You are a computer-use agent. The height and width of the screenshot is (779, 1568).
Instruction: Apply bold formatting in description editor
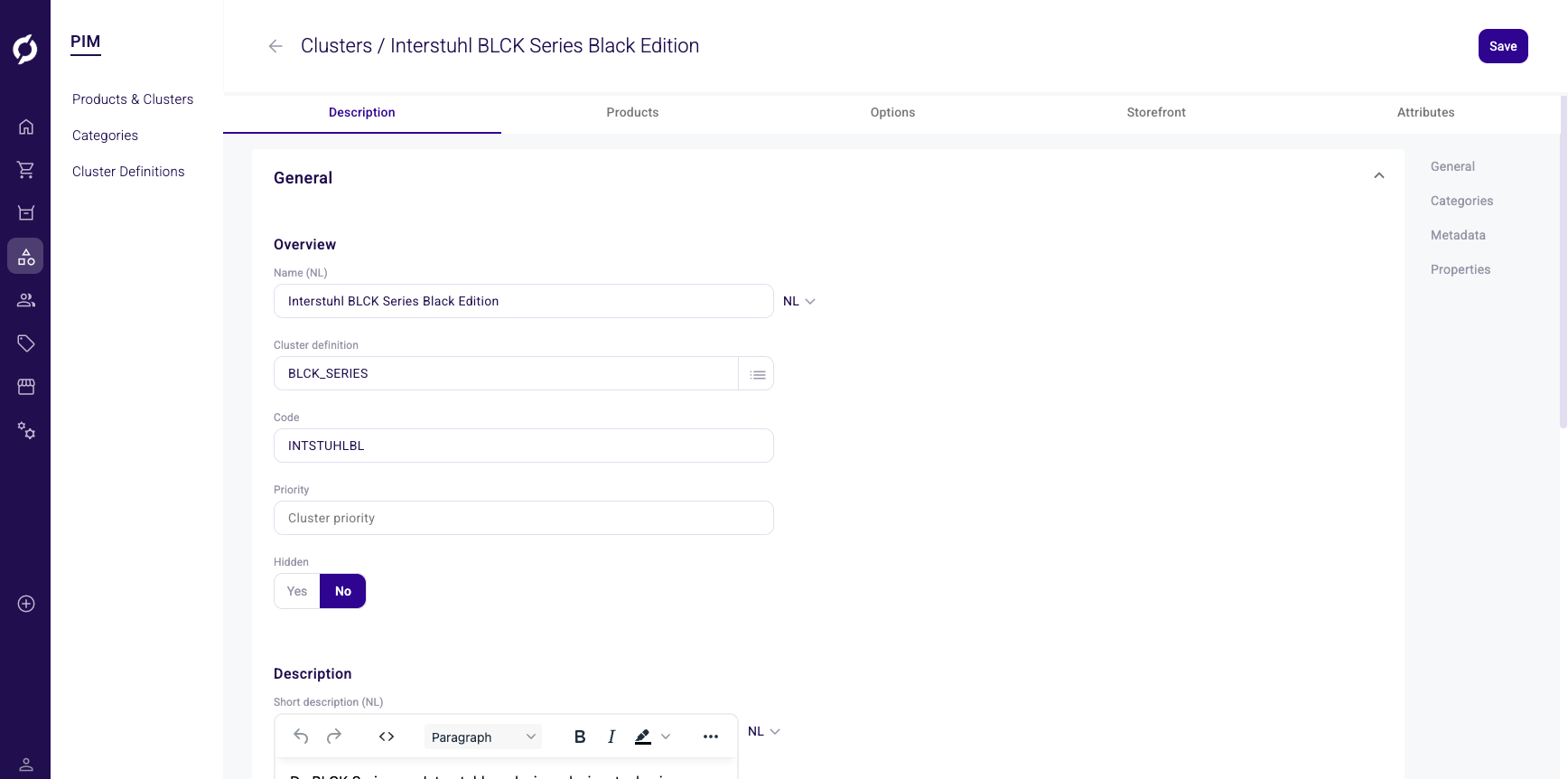(580, 737)
